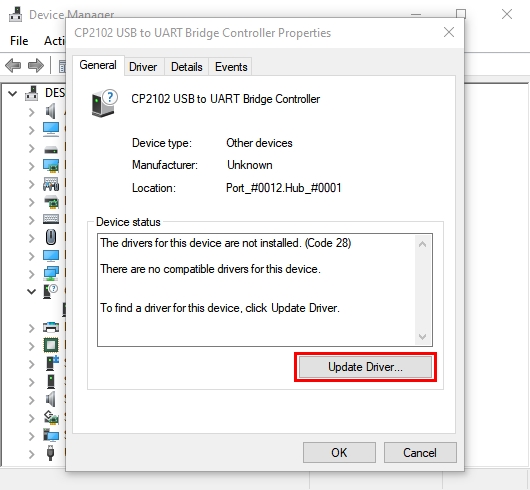Click inside the Device status text box
This screenshot has width=530, height=490.
click(x=257, y=290)
